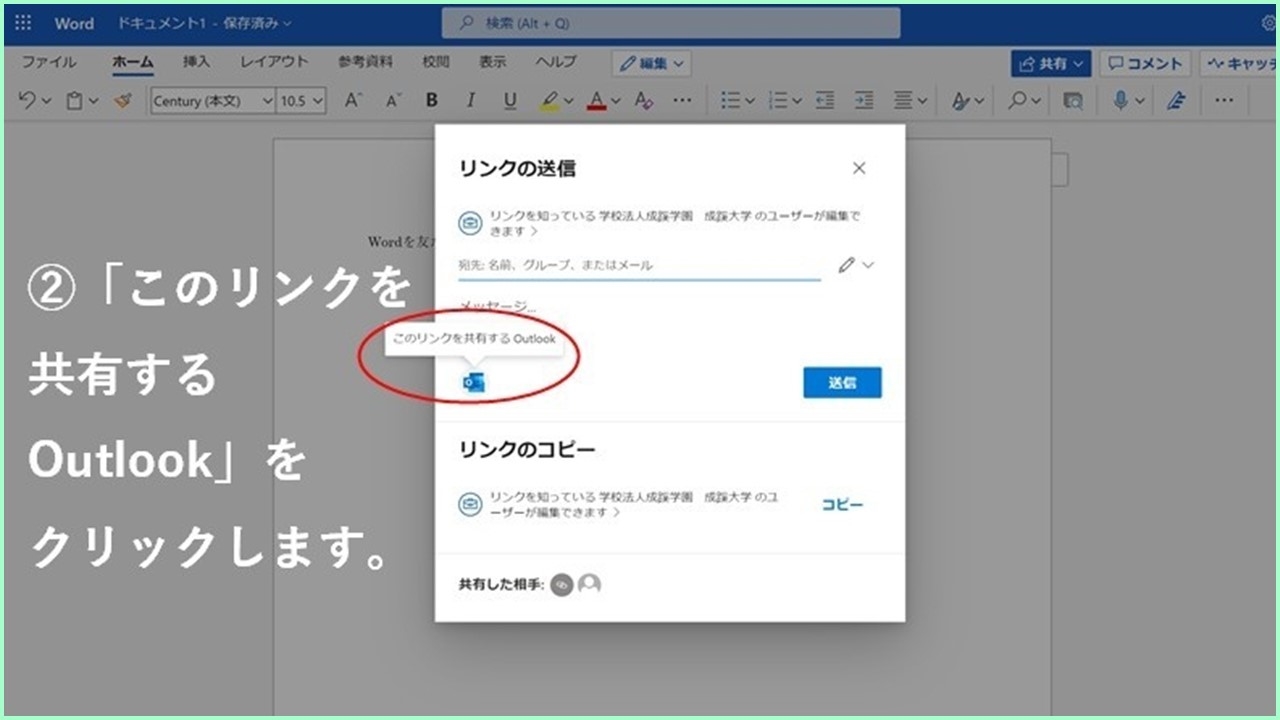This screenshot has width=1280, height=720.
Task: Open the settings gear in the title bar
Action: point(1271,22)
